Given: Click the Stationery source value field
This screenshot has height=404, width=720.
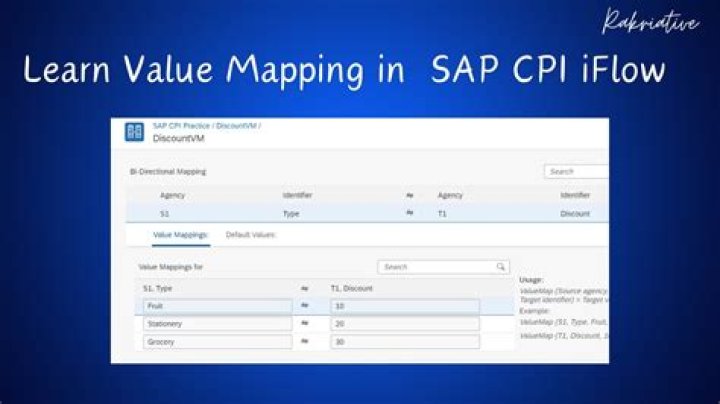Looking at the screenshot, I should [218, 324].
